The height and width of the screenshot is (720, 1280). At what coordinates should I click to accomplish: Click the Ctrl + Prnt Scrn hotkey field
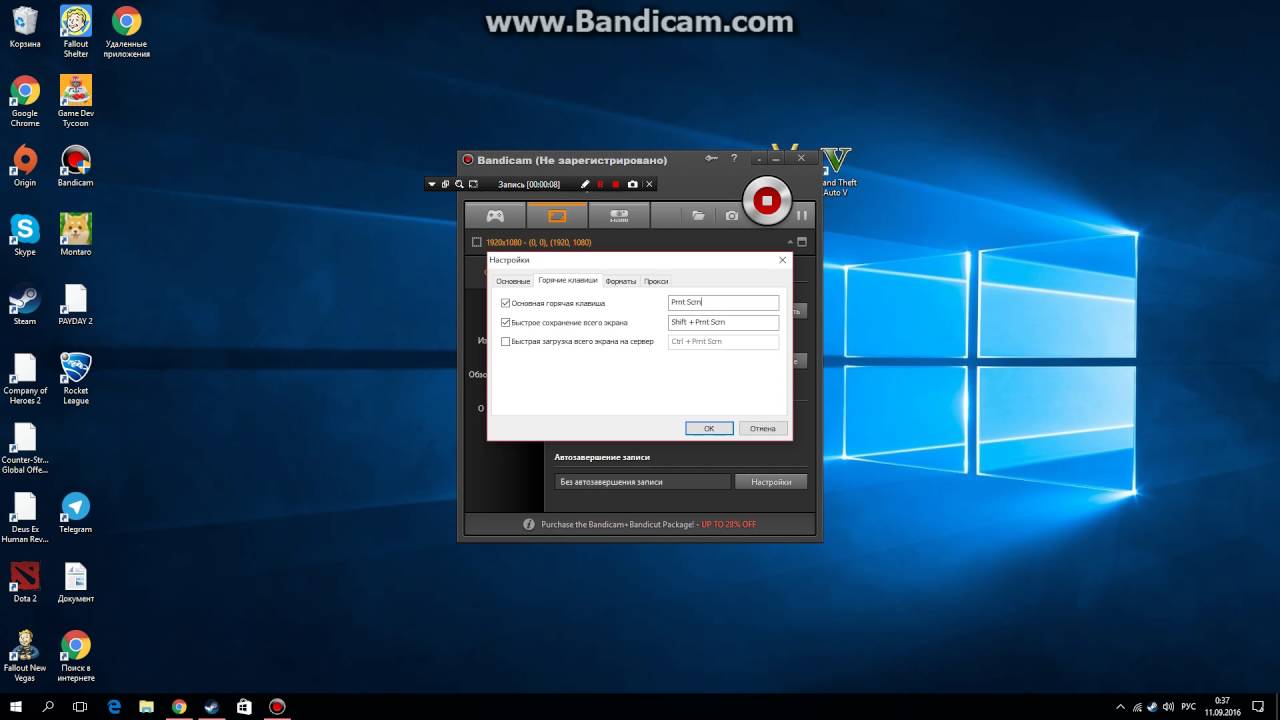pos(723,341)
